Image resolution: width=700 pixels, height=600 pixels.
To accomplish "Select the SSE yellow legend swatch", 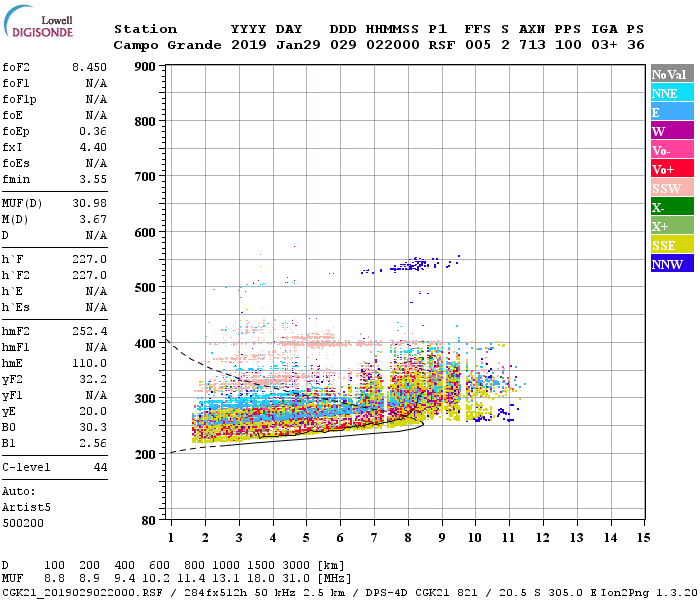I will point(672,245).
